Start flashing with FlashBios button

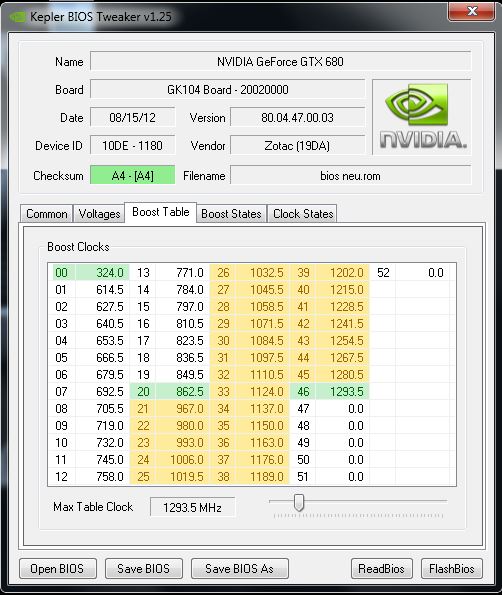click(x=452, y=568)
